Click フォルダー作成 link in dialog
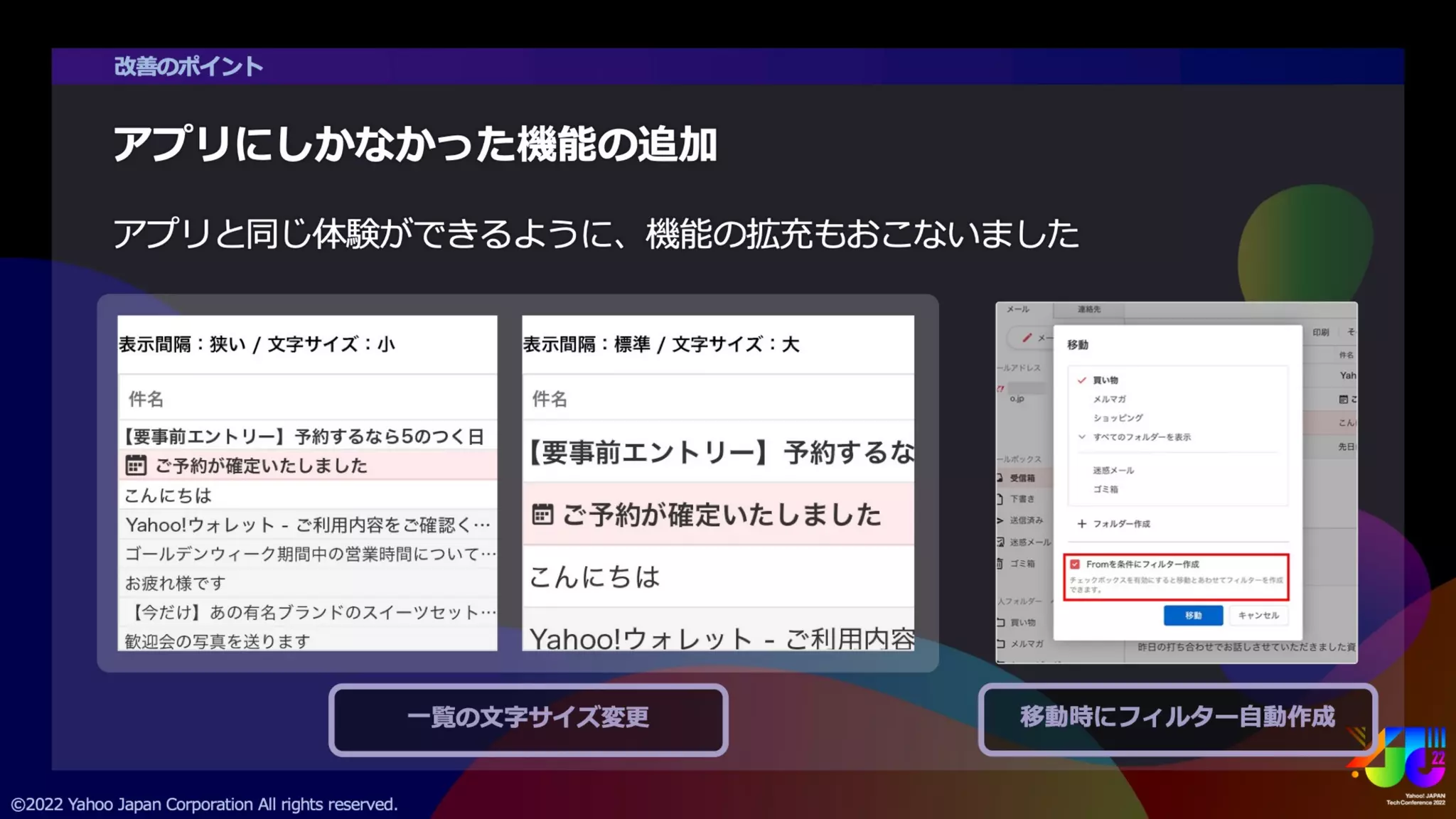The width and height of the screenshot is (1456, 819). pyautogui.click(x=1121, y=524)
